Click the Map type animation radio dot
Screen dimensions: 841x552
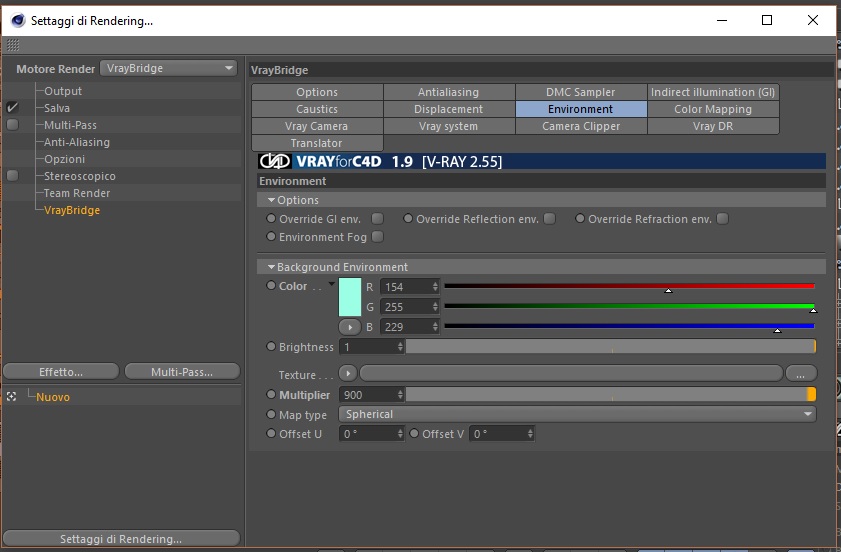271,414
